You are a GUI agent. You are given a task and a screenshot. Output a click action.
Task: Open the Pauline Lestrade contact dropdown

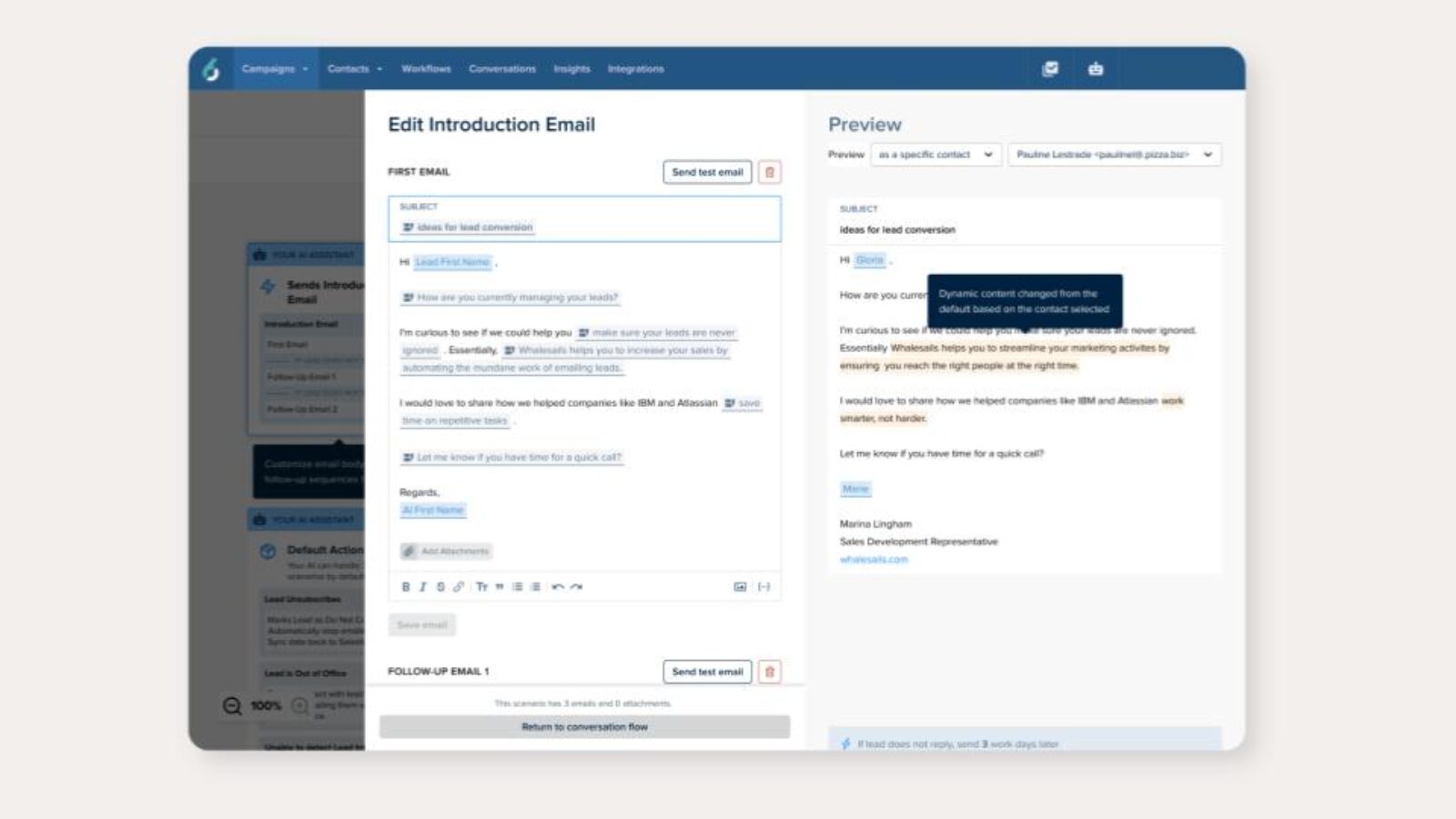[1115, 155]
